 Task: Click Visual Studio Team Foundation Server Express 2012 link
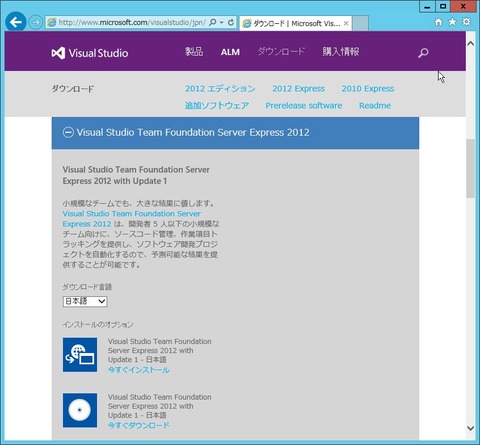click(x=131, y=219)
